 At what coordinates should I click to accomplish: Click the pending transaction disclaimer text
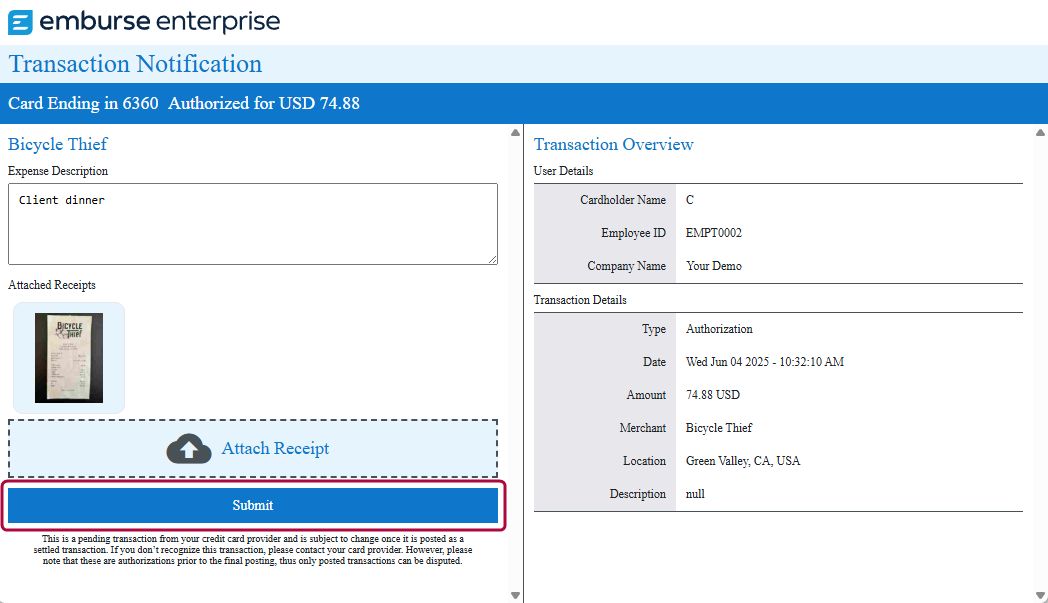(253, 550)
